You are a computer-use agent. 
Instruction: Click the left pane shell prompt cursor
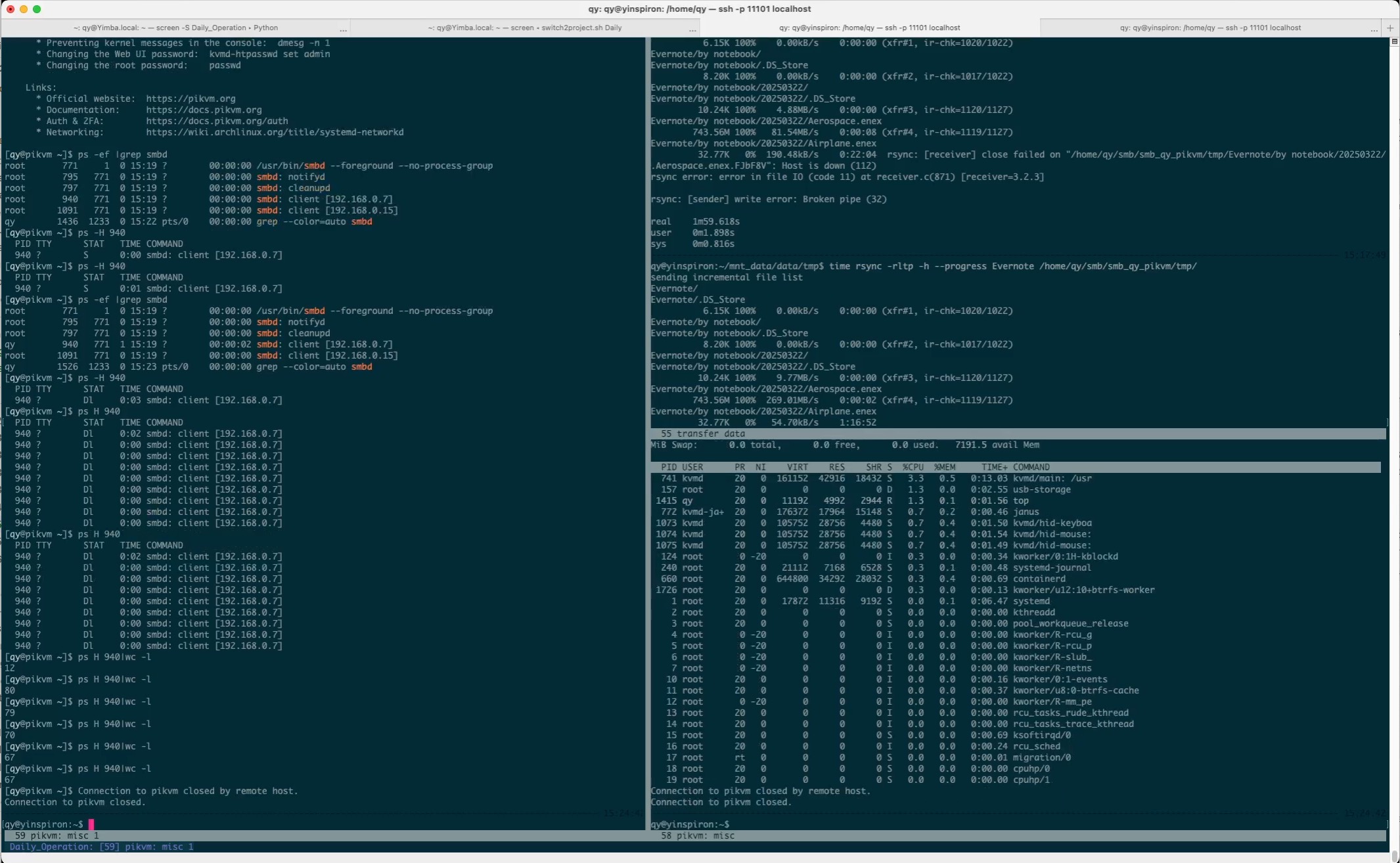[x=91, y=824]
